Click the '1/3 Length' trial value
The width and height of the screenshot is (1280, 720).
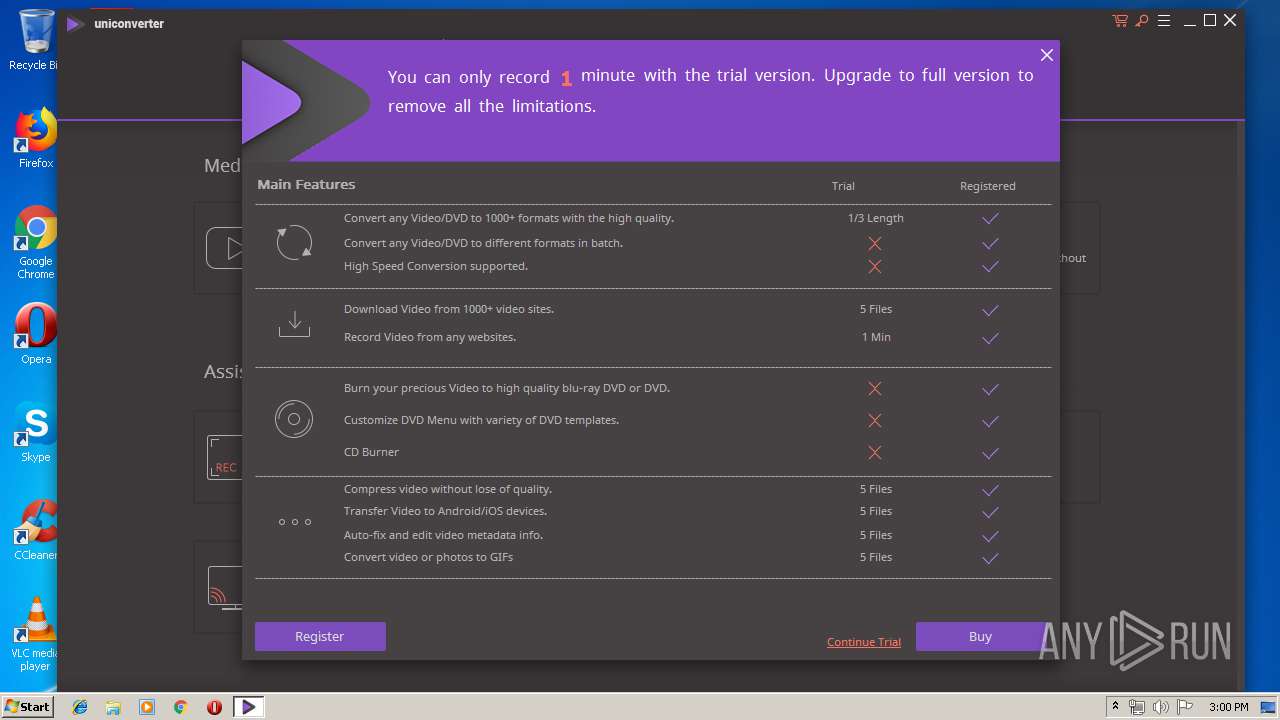(x=875, y=218)
